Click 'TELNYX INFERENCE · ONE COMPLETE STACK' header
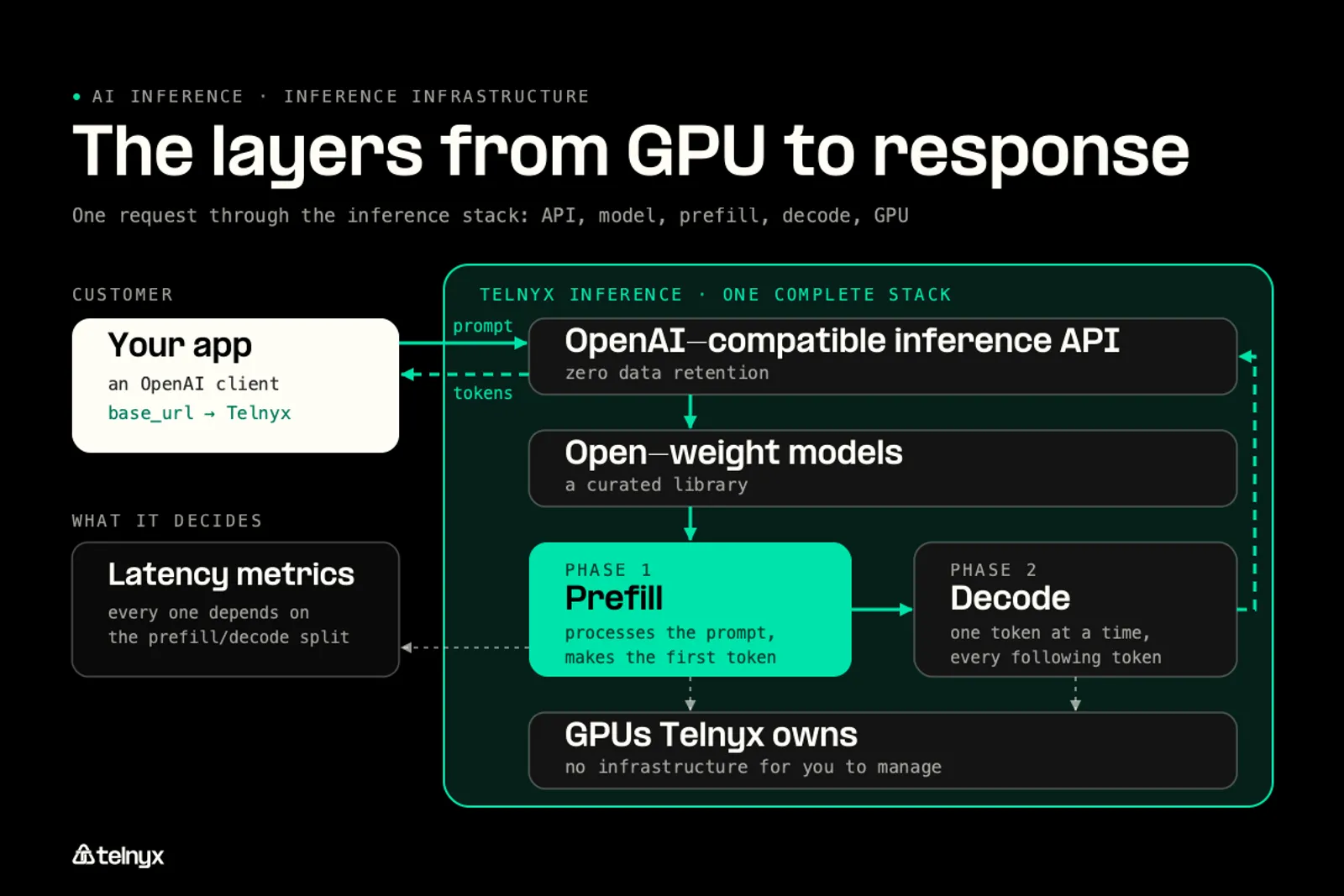This screenshot has height=896, width=1344. tap(716, 295)
